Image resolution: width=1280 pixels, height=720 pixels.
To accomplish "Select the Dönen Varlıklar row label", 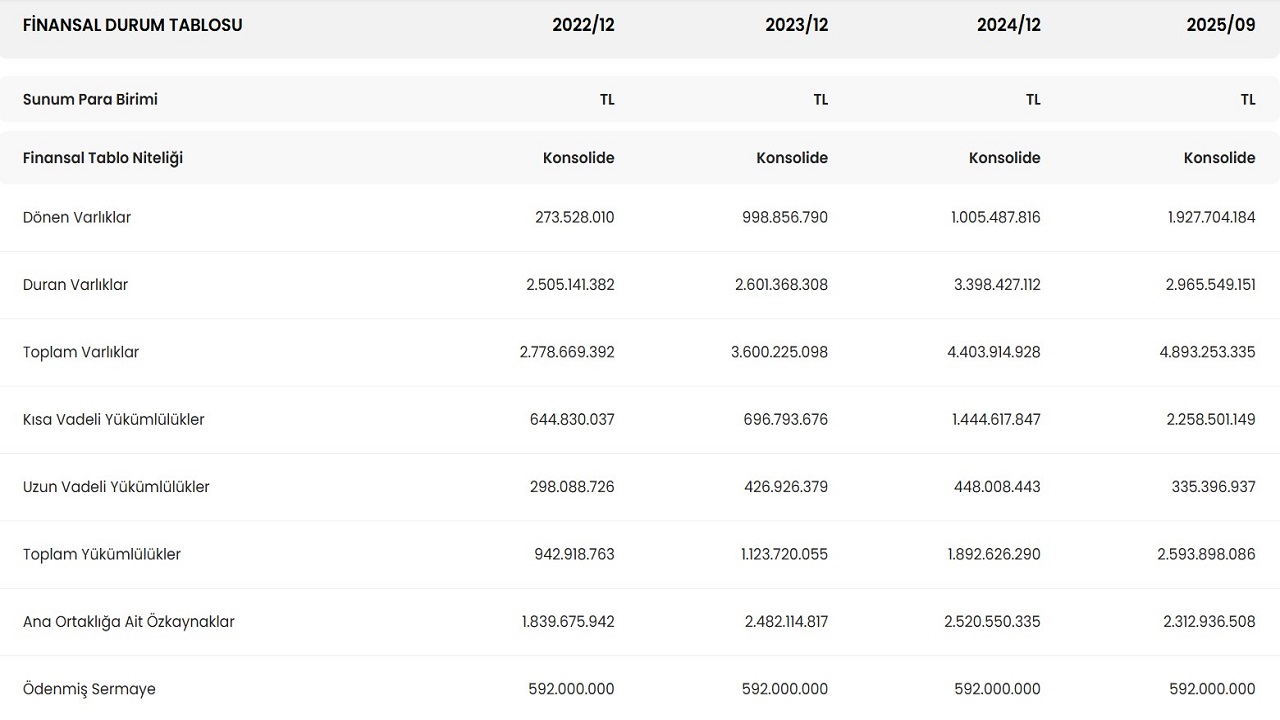I will pyautogui.click(x=77, y=217).
